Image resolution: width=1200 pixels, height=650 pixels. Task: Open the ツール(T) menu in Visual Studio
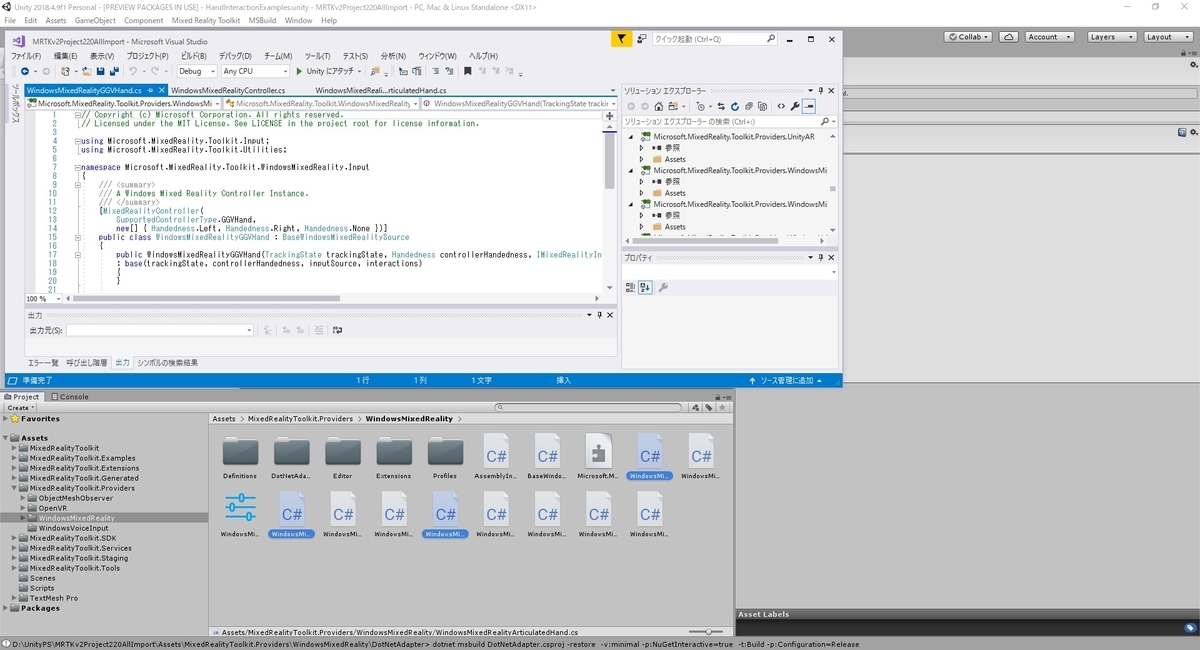(x=318, y=56)
